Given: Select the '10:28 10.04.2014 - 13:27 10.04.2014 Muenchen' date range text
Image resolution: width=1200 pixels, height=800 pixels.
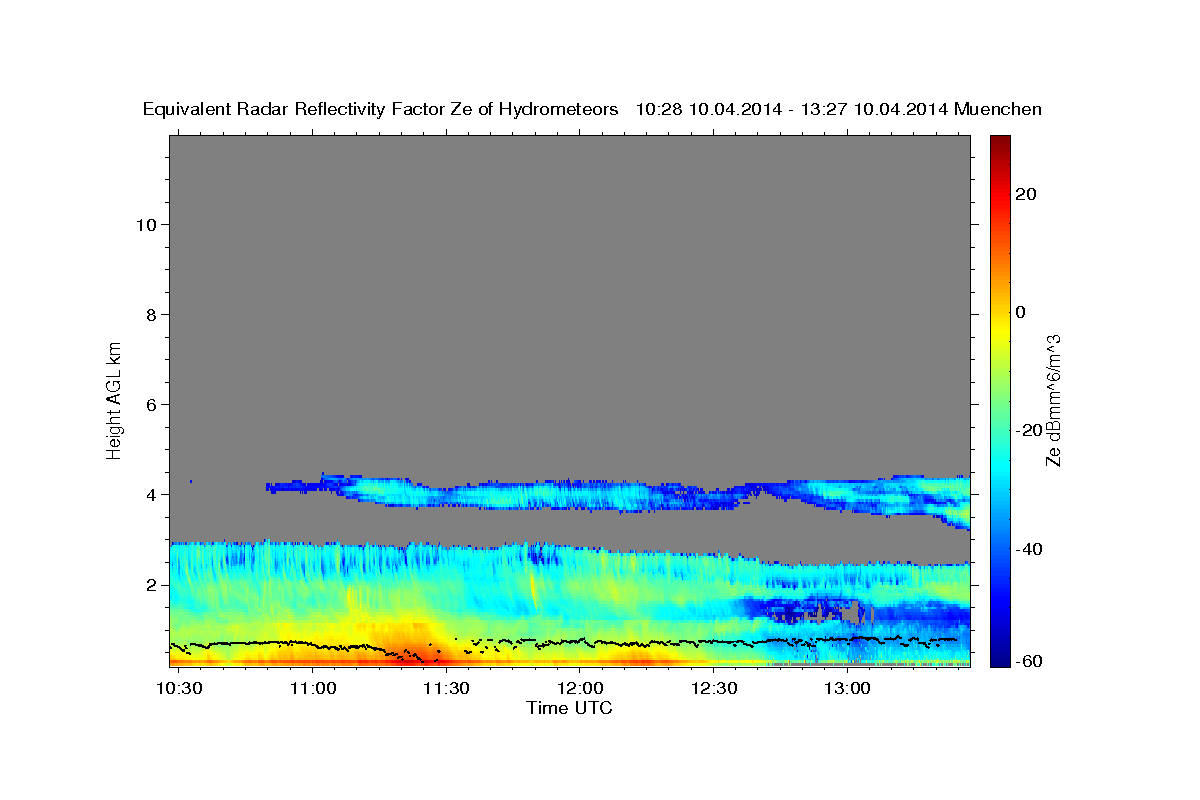Looking at the screenshot, I should (840, 110).
